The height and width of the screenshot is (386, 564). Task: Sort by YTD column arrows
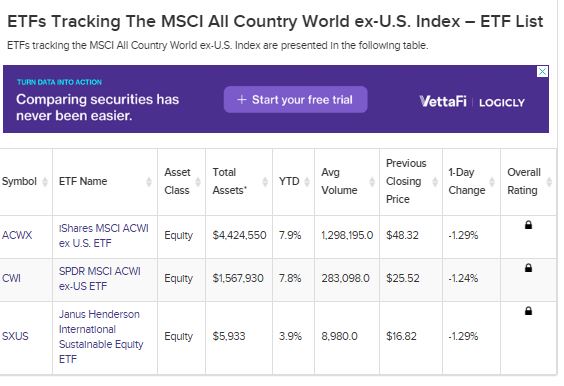coord(307,182)
